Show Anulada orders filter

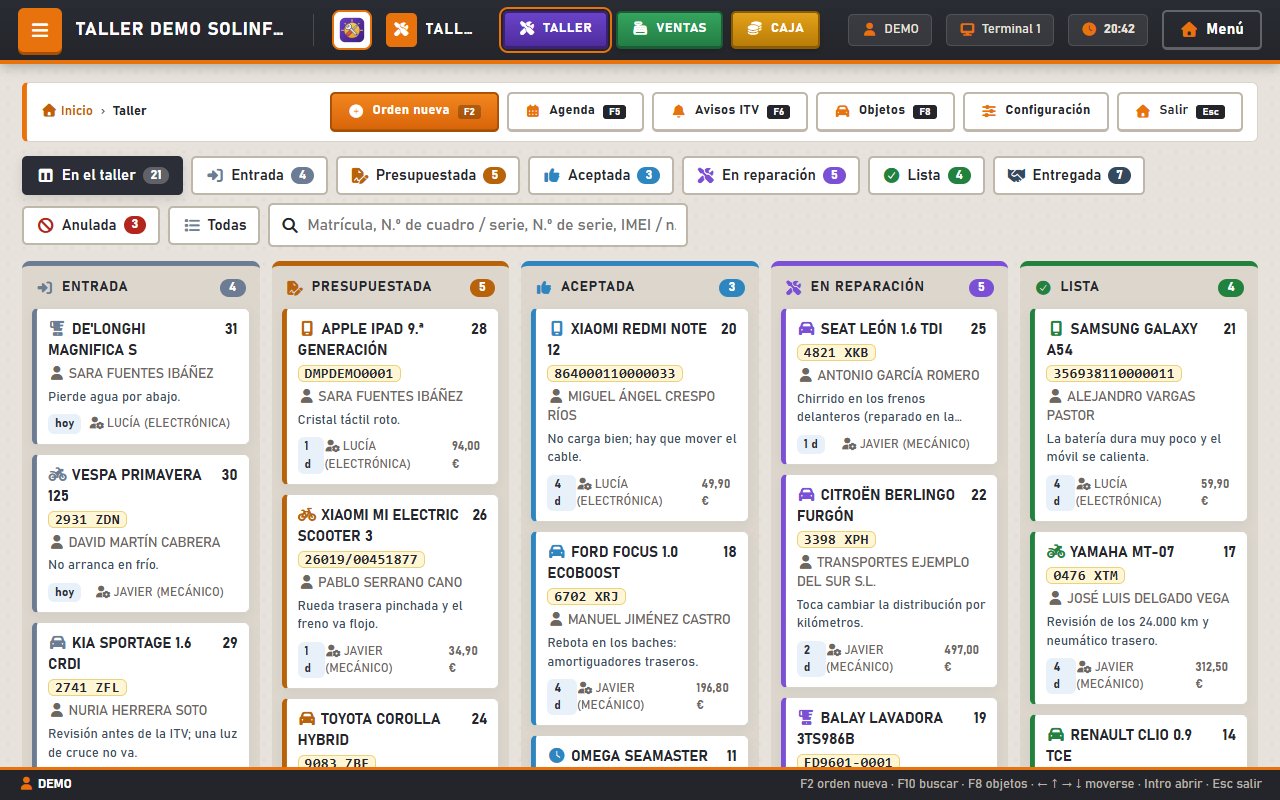coord(90,225)
